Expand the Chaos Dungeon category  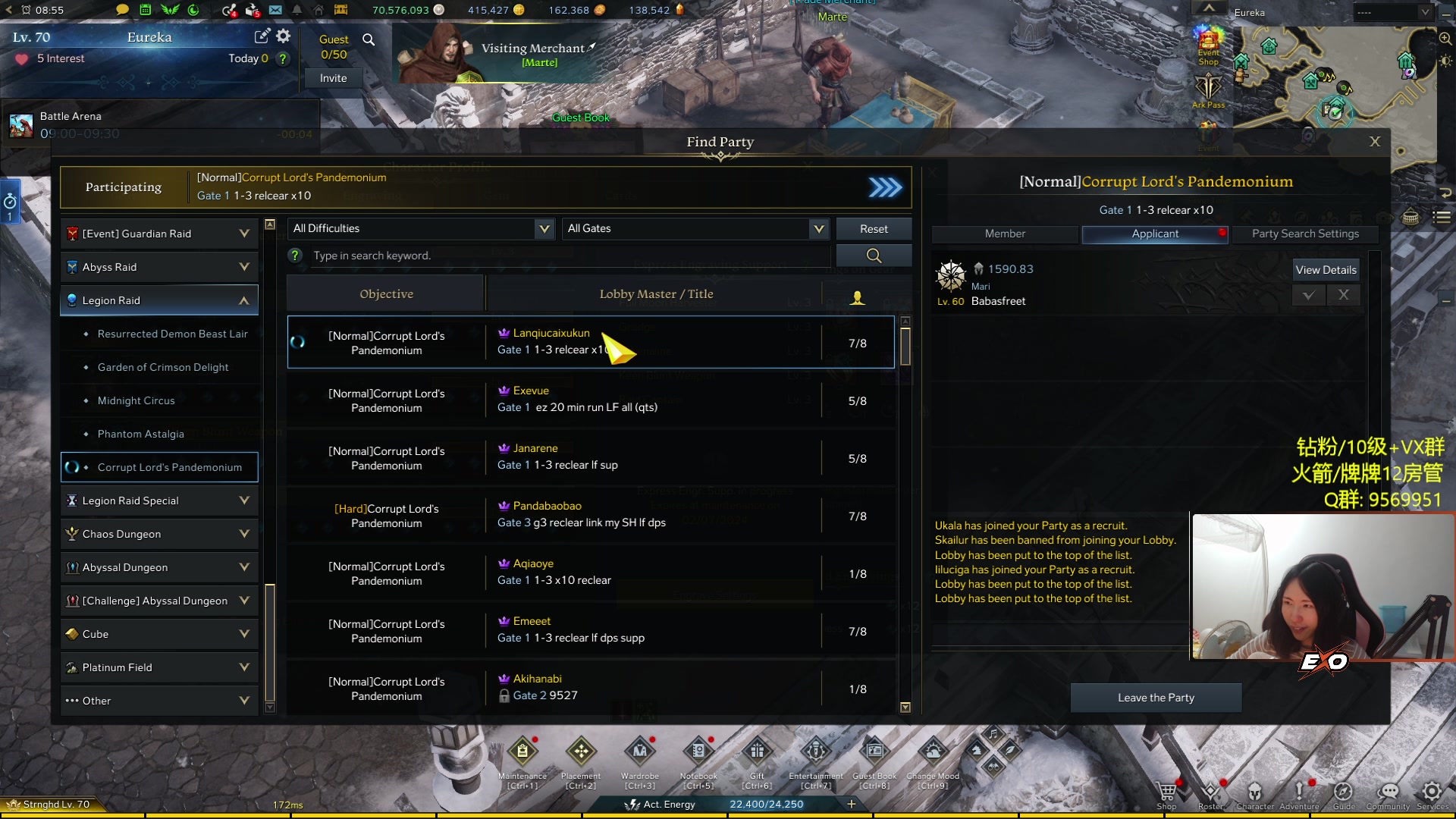159,534
